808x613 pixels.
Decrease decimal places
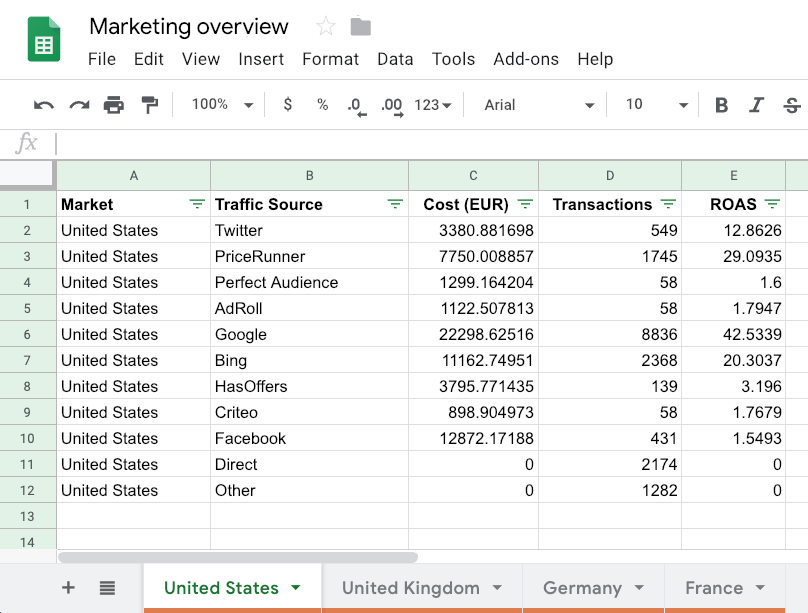click(x=356, y=106)
